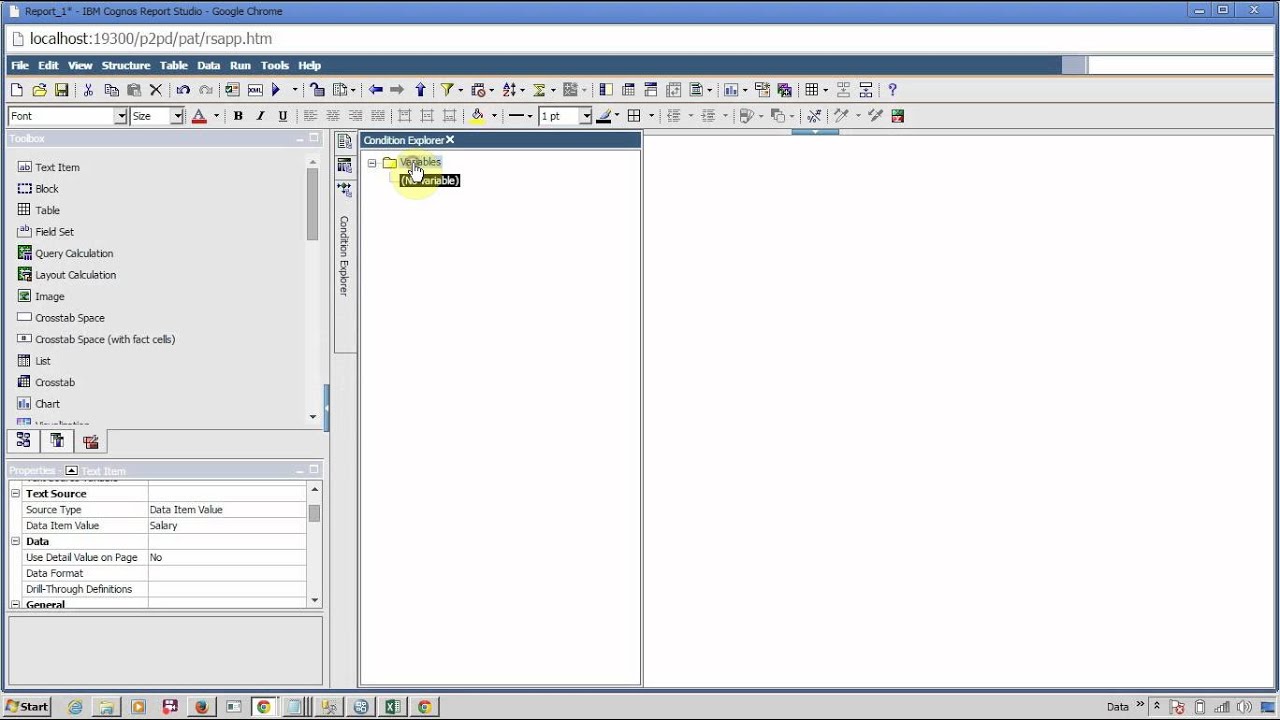Copy selection with the Copy icon
The width and height of the screenshot is (1280, 720).
click(111, 90)
